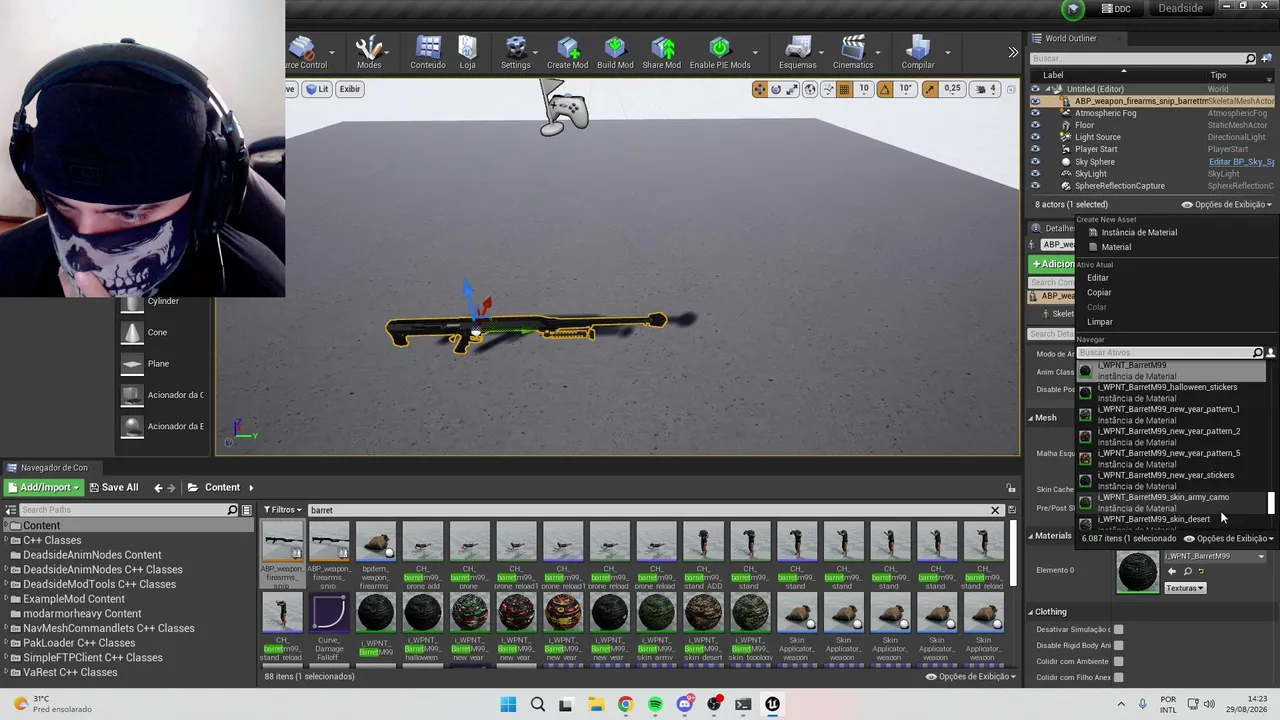Screen dimensions: 1280x720
Task: Open the Esquemas blueprints button
Action: click(798, 53)
